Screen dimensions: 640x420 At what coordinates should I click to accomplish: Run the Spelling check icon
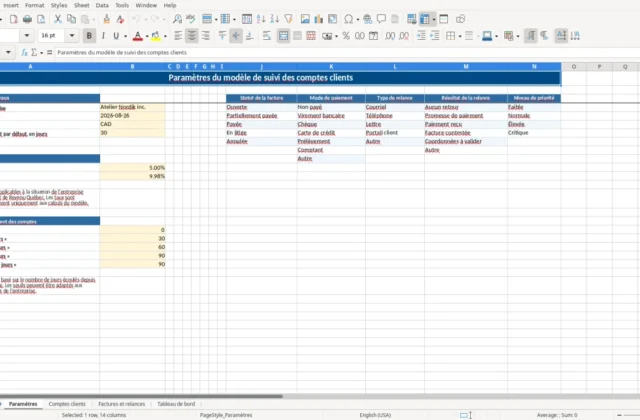click(x=190, y=19)
